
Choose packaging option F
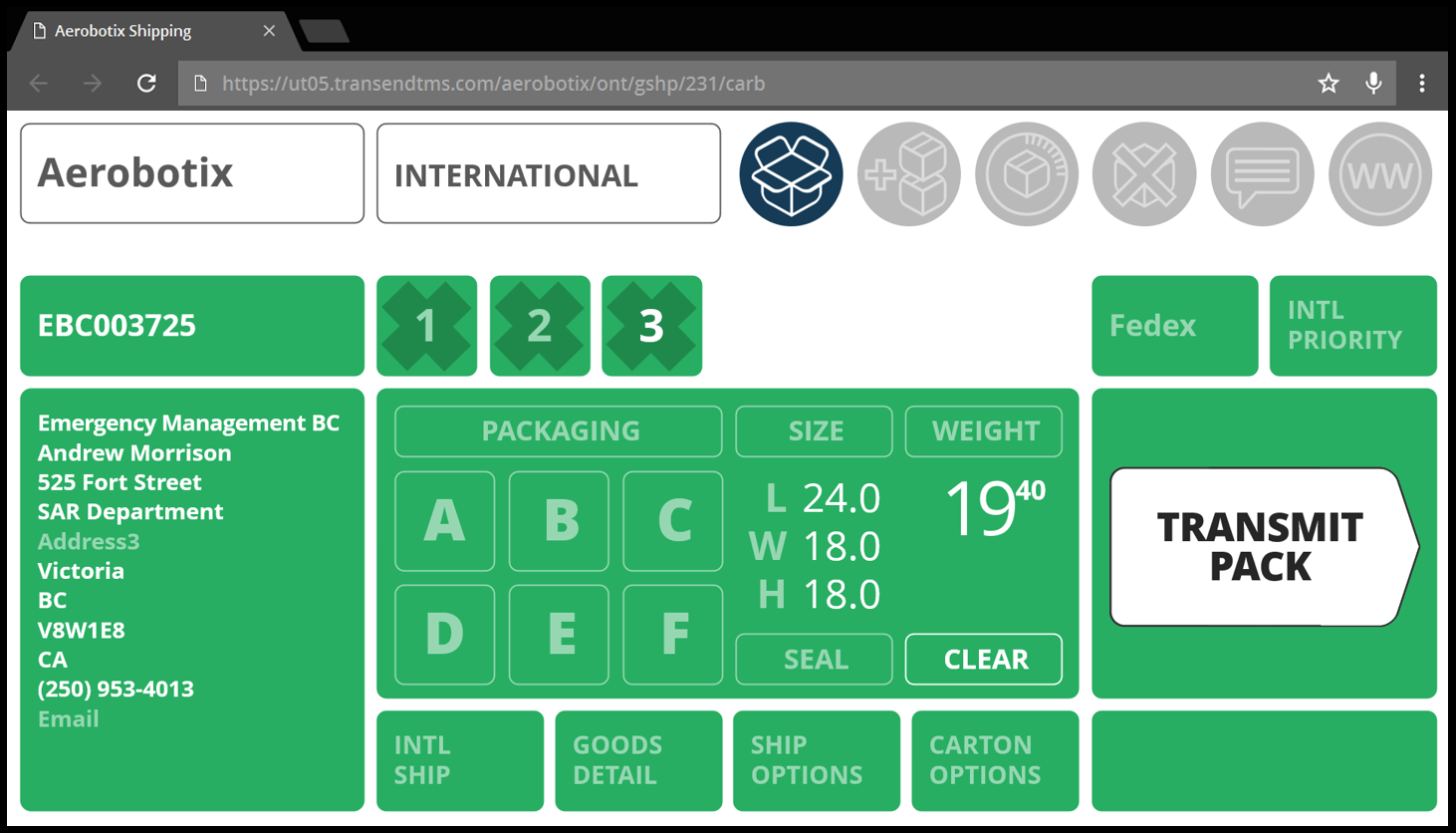[x=673, y=634]
